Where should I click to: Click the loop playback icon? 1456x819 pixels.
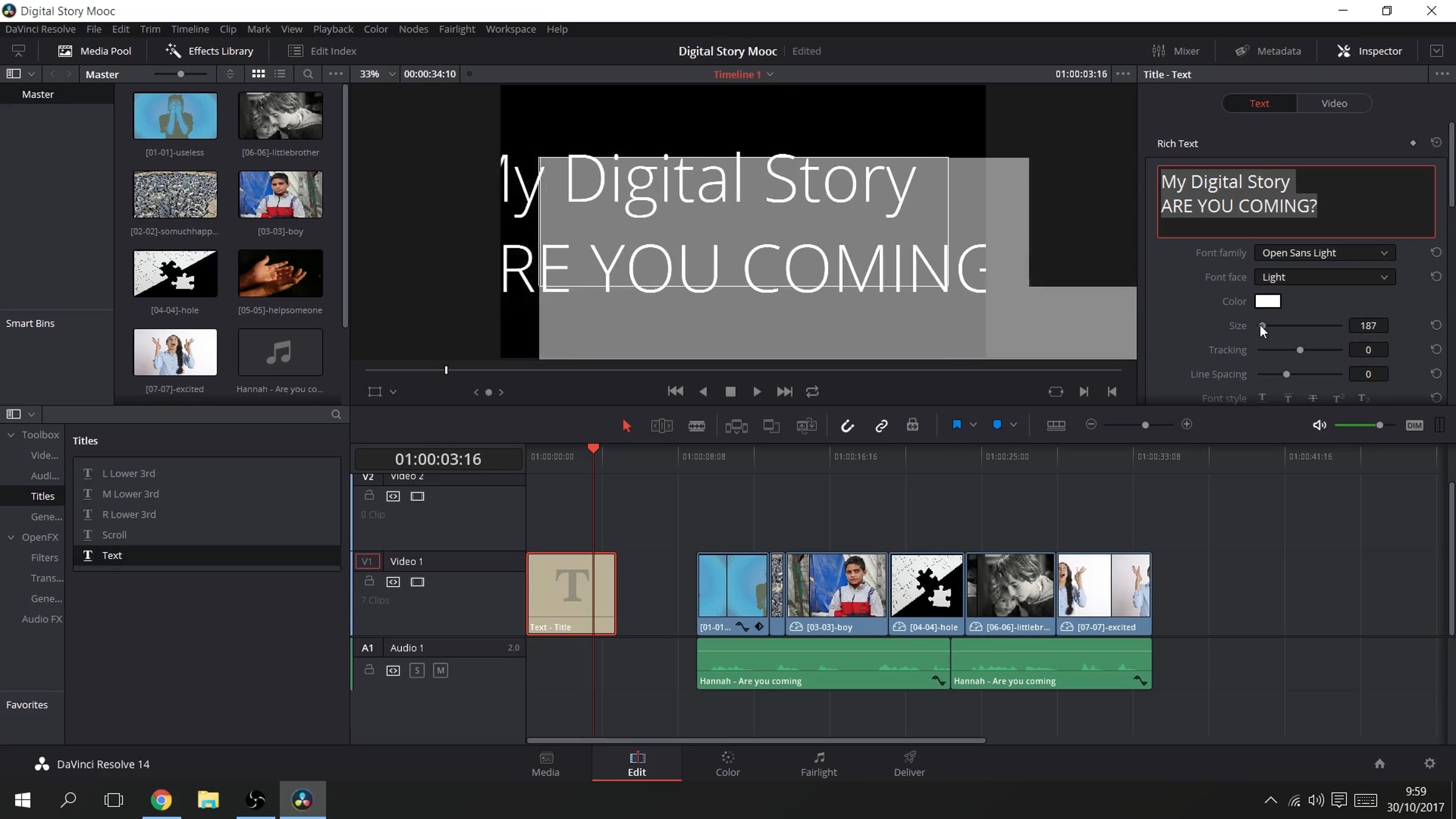tap(812, 392)
